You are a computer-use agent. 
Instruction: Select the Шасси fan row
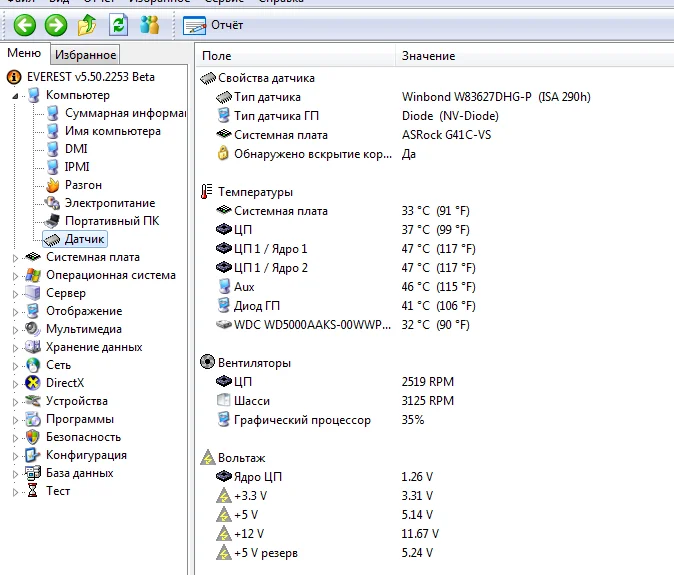435,401
